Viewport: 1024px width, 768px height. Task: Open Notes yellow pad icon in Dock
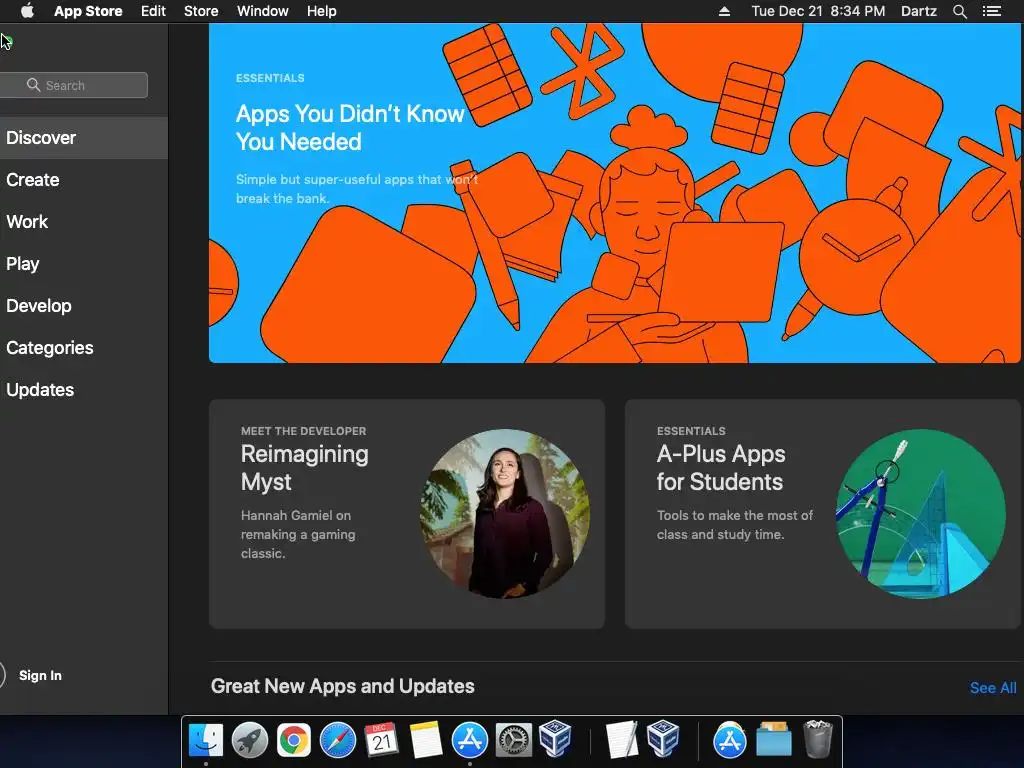(425, 740)
